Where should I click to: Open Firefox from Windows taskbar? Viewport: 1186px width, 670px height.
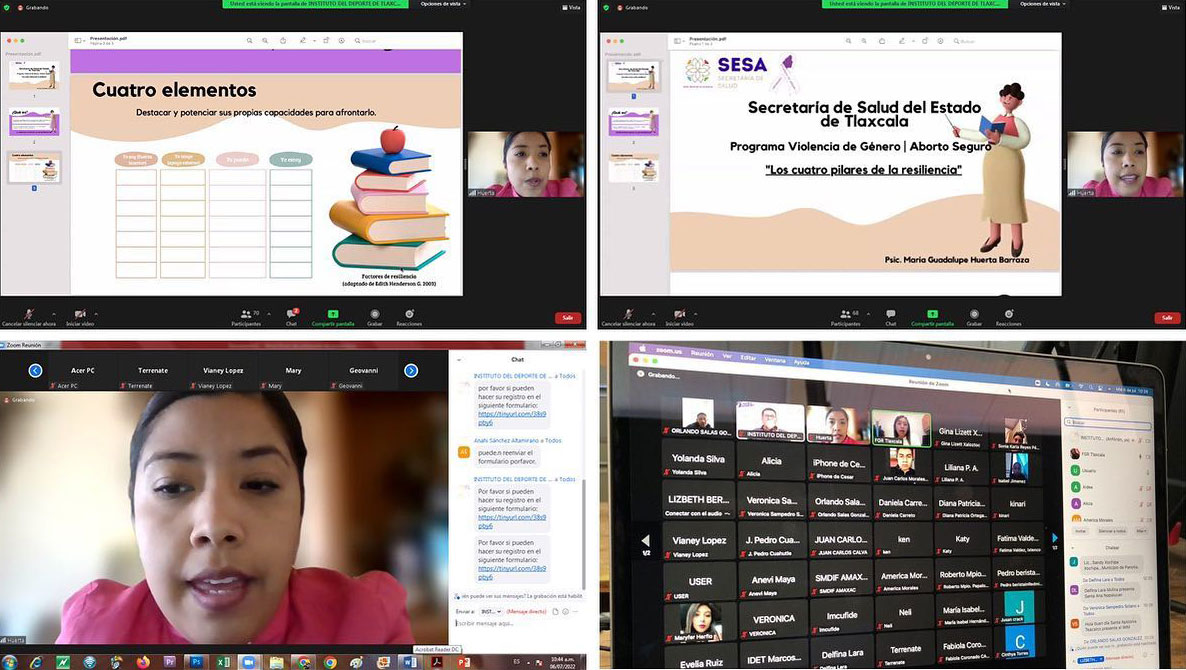pyautogui.click(x=143, y=662)
